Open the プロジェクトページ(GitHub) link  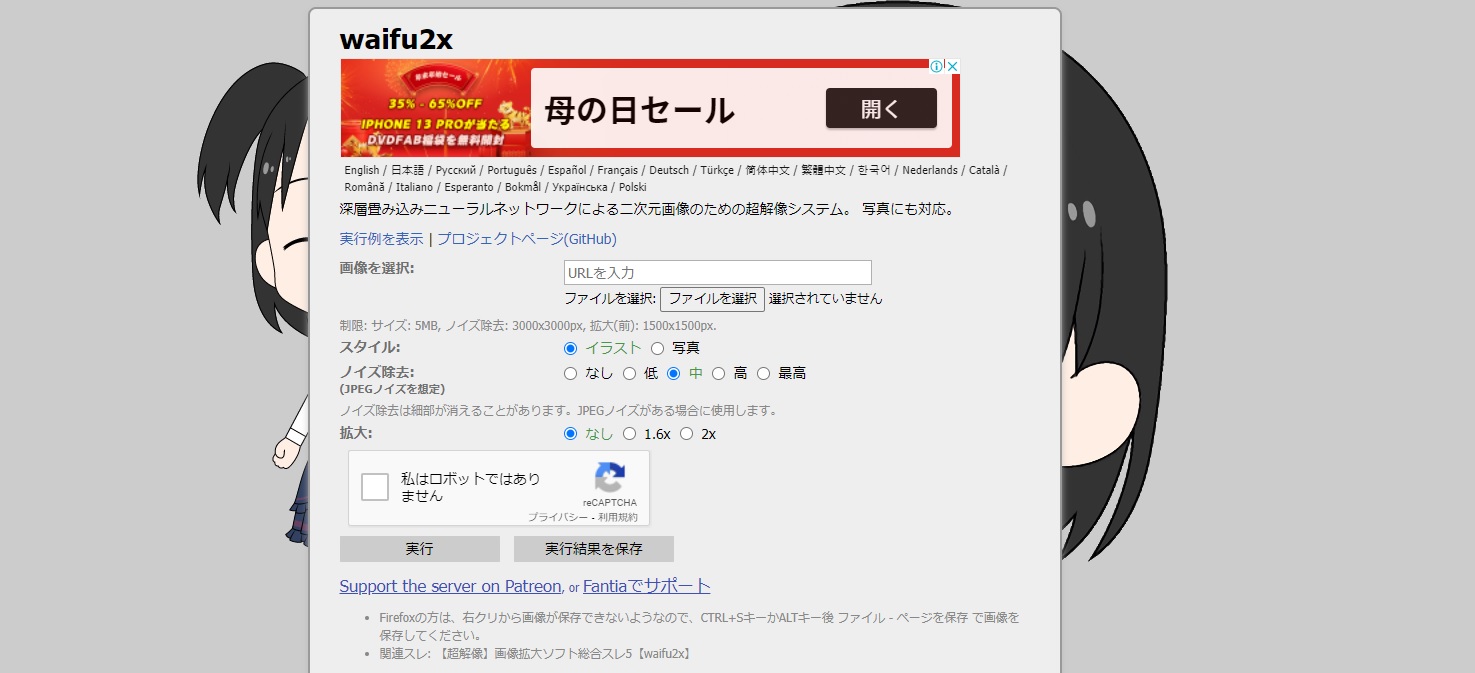click(527, 239)
